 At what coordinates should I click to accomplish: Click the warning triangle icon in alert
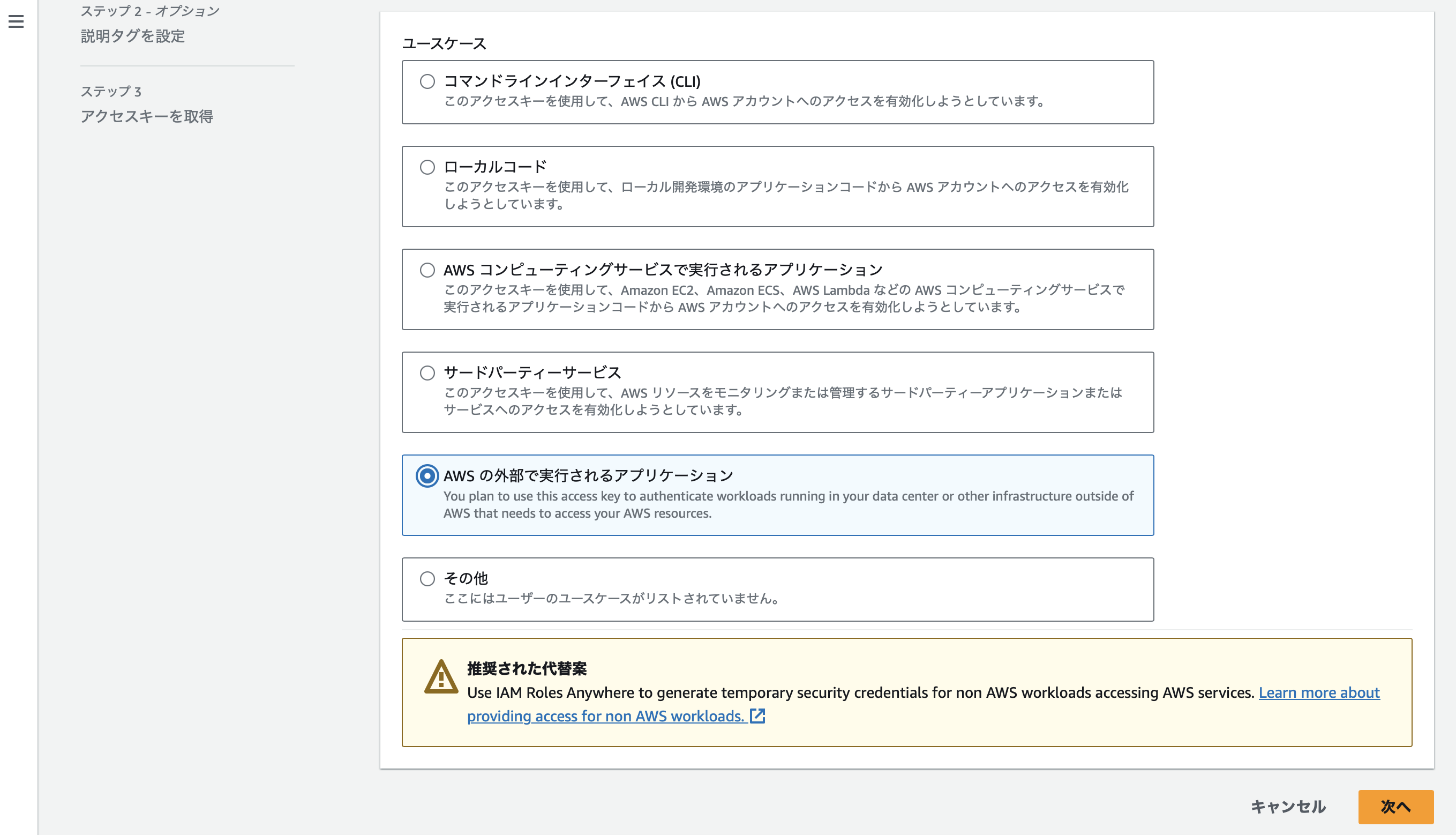441,677
